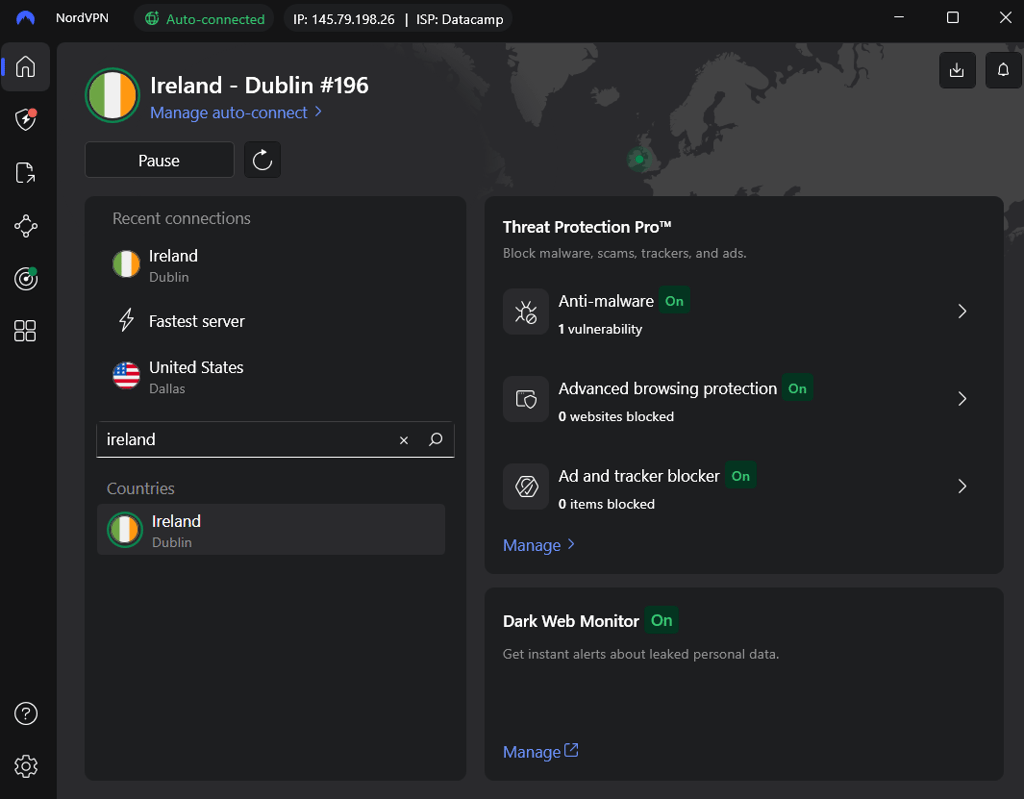The width and height of the screenshot is (1024, 799).
Task: Open the file sharing sidebar icon
Action: tap(25, 172)
